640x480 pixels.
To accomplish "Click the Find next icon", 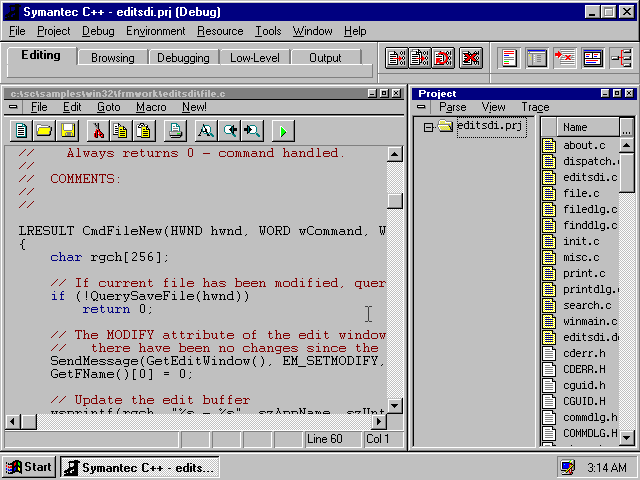I will coord(252,131).
